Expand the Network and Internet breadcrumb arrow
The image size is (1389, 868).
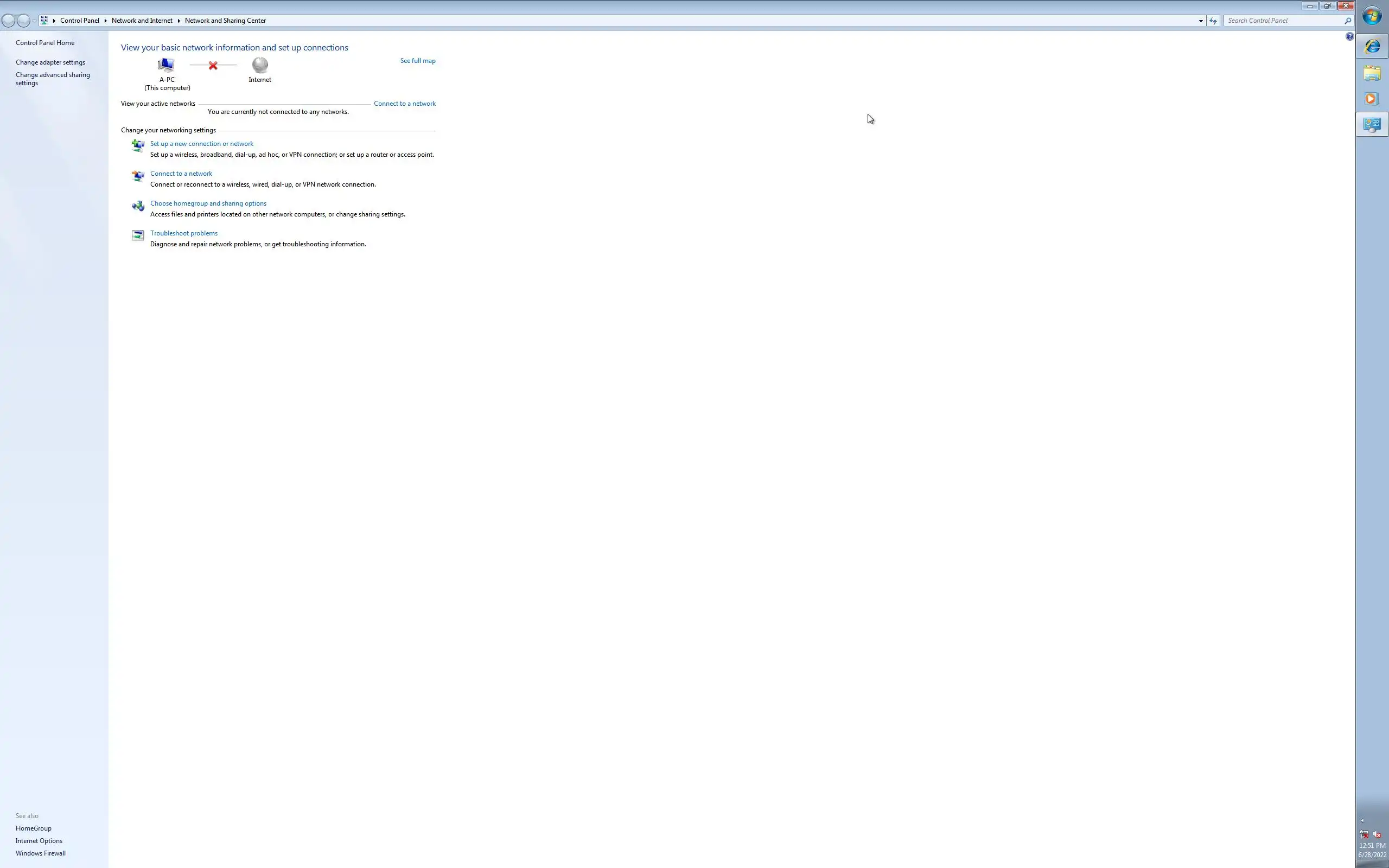[179, 21]
